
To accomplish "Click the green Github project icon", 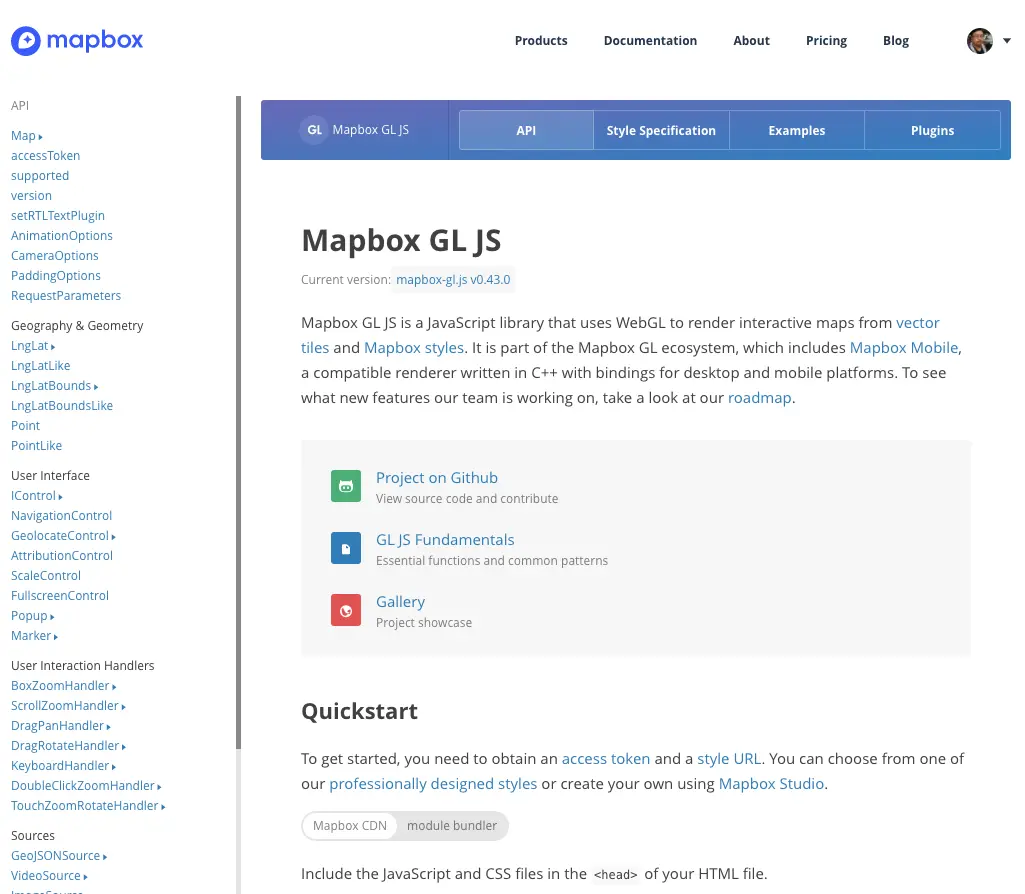I will [346, 486].
